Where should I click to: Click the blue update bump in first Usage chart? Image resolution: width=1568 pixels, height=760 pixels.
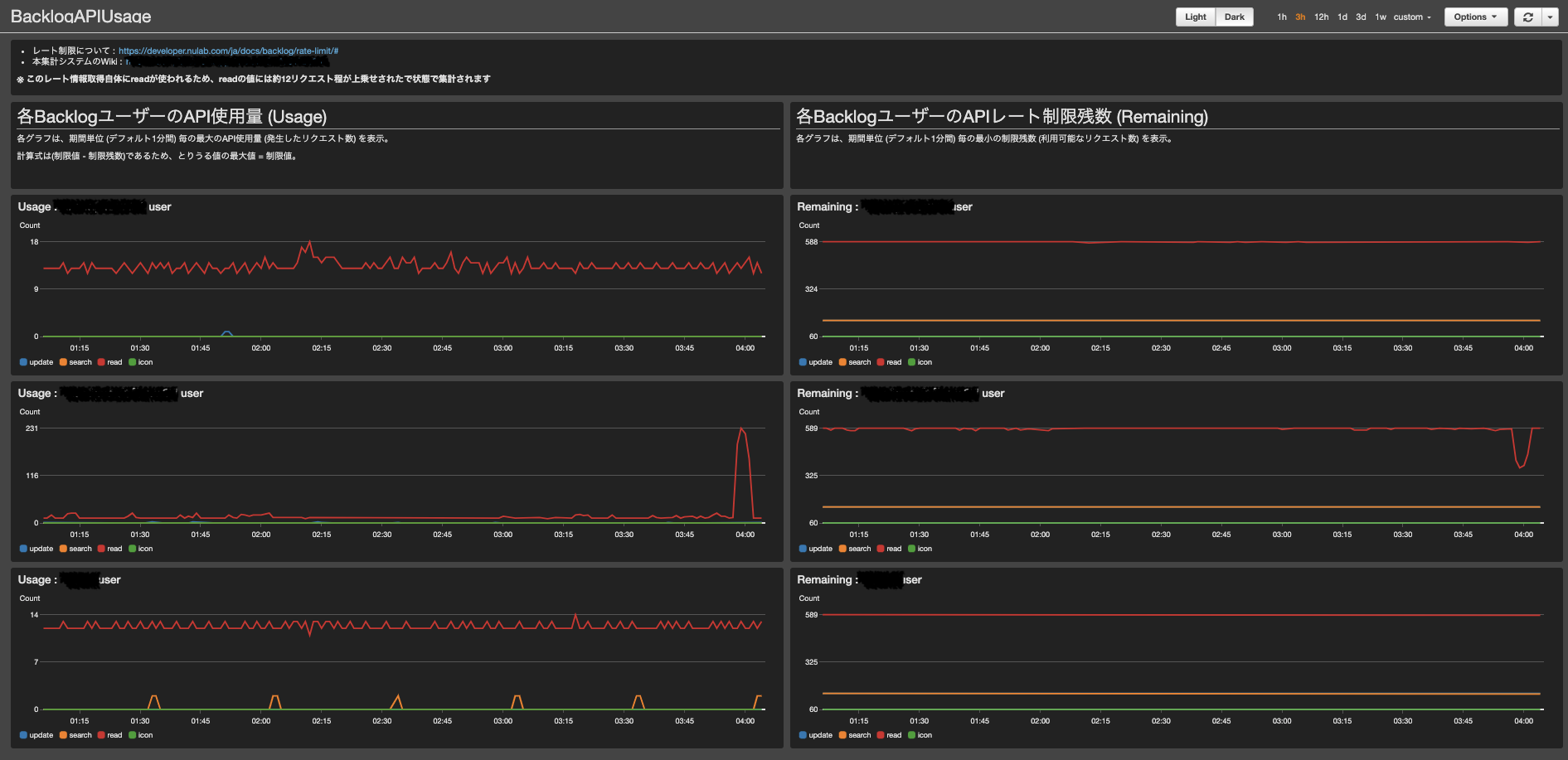tap(227, 333)
